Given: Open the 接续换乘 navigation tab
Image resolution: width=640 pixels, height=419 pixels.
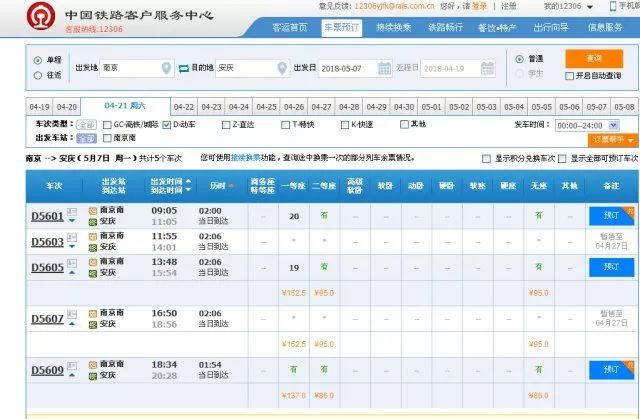Looking at the screenshot, I should click(x=393, y=28).
